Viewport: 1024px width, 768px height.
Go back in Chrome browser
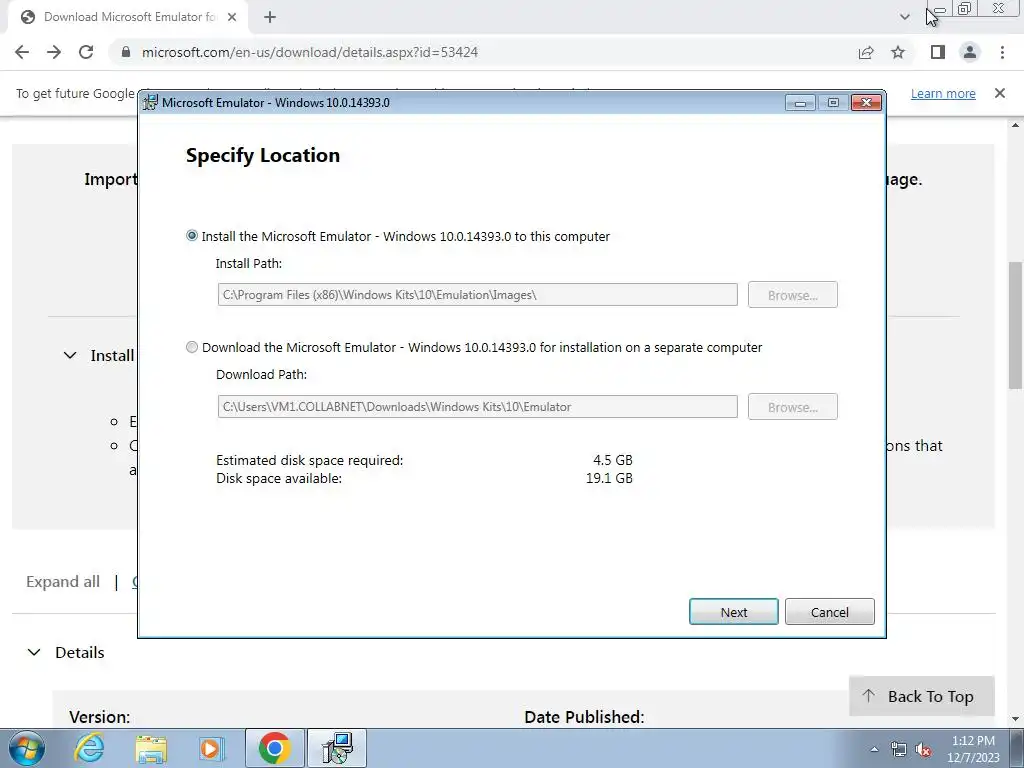coord(22,52)
